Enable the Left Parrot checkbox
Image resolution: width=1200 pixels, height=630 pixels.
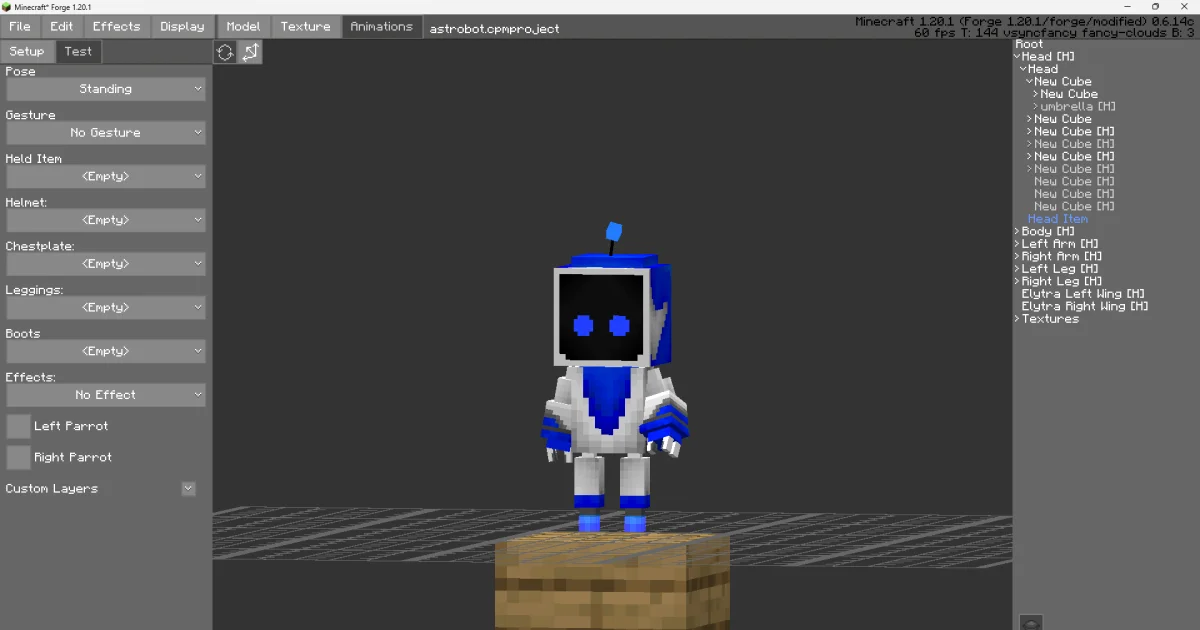[16, 425]
